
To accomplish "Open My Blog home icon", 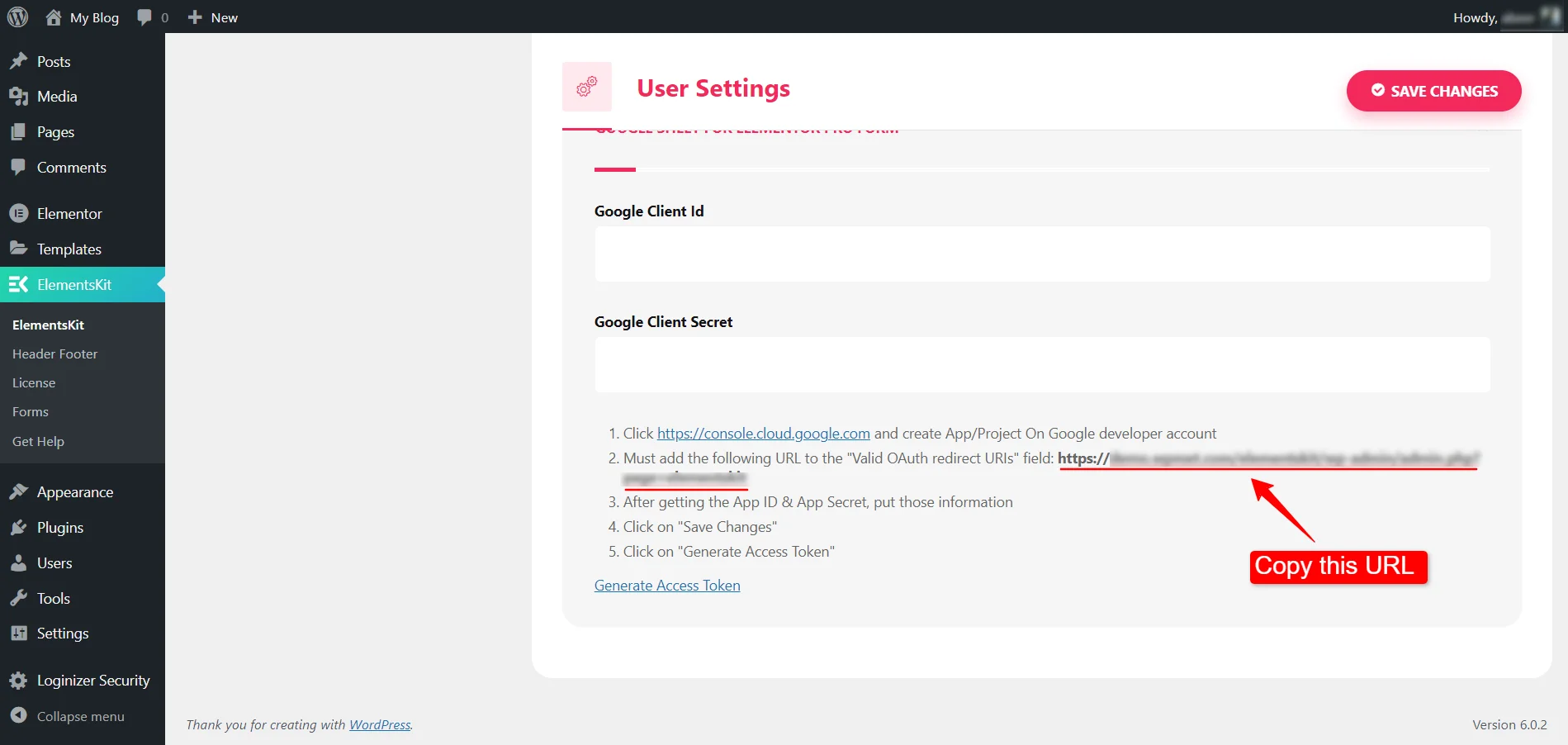I will click(x=54, y=17).
